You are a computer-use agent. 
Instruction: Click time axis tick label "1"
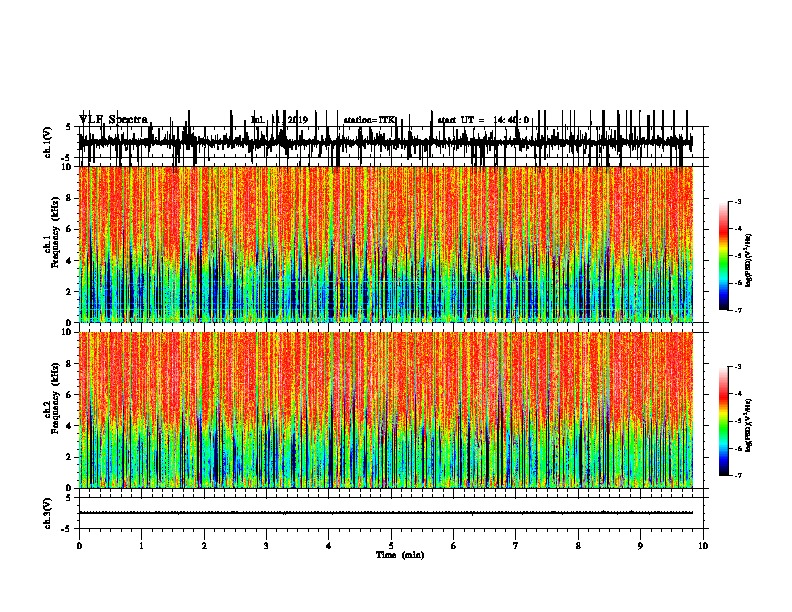(x=141, y=546)
